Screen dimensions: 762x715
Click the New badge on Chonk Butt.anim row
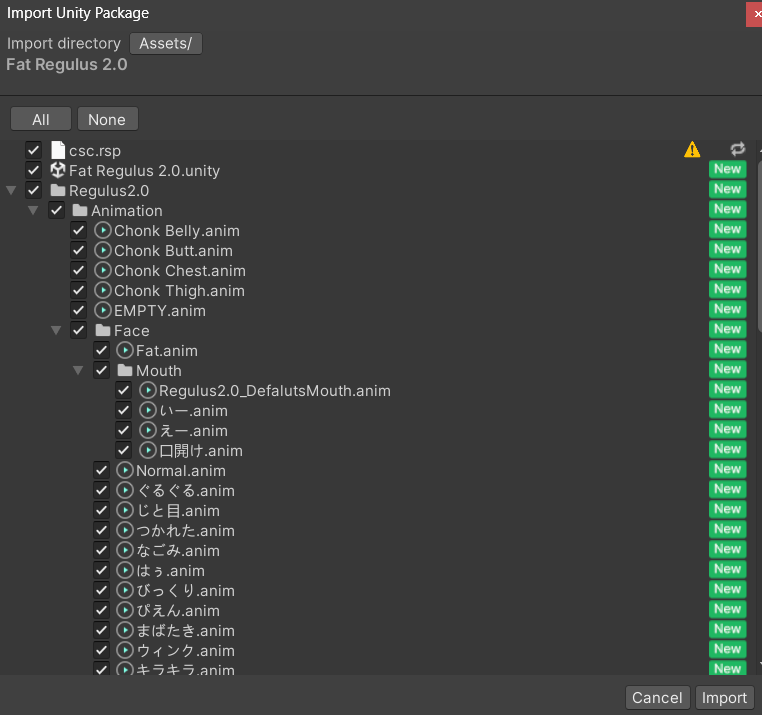(727, 249)
